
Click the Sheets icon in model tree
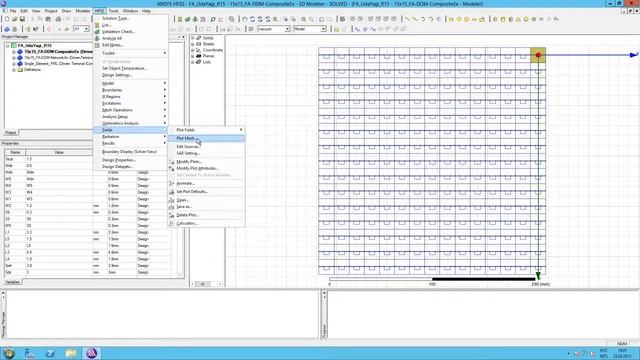tap(199, 44)
